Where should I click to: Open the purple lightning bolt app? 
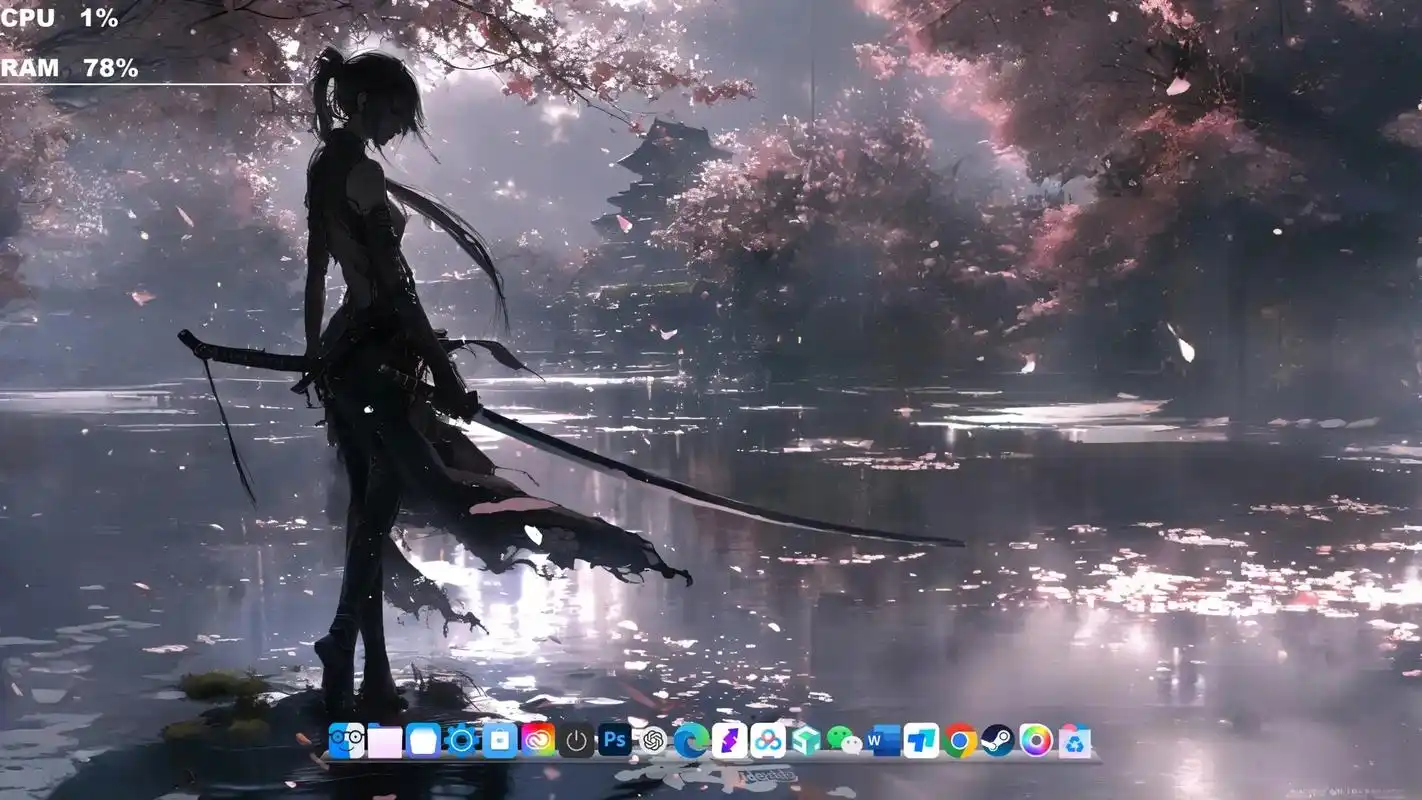point(729,741)
